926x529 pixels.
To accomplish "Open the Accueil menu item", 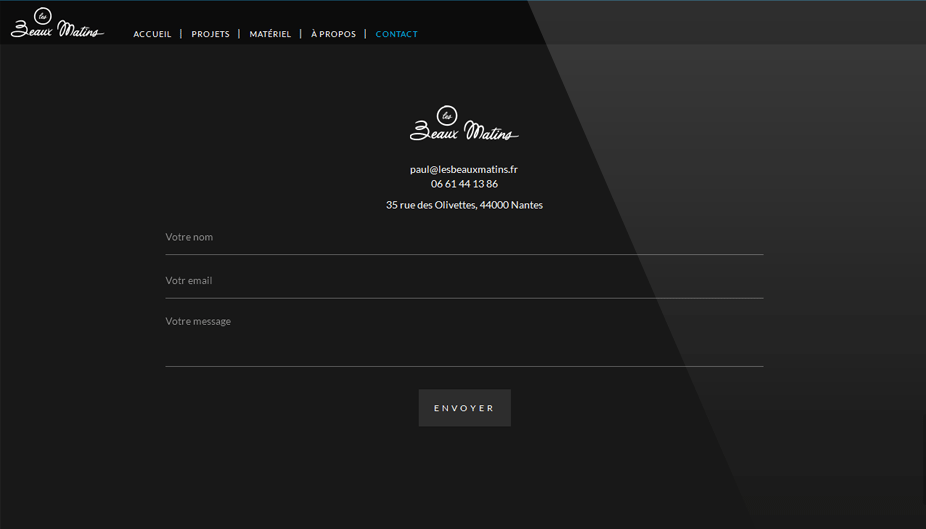I will (x=152, y=34).
